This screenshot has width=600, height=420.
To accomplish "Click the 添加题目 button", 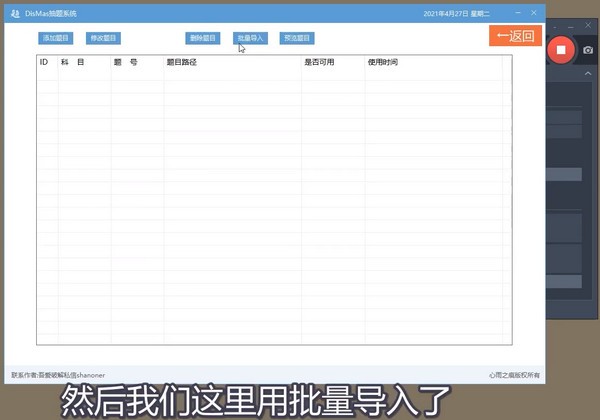I will pos(55,38).
